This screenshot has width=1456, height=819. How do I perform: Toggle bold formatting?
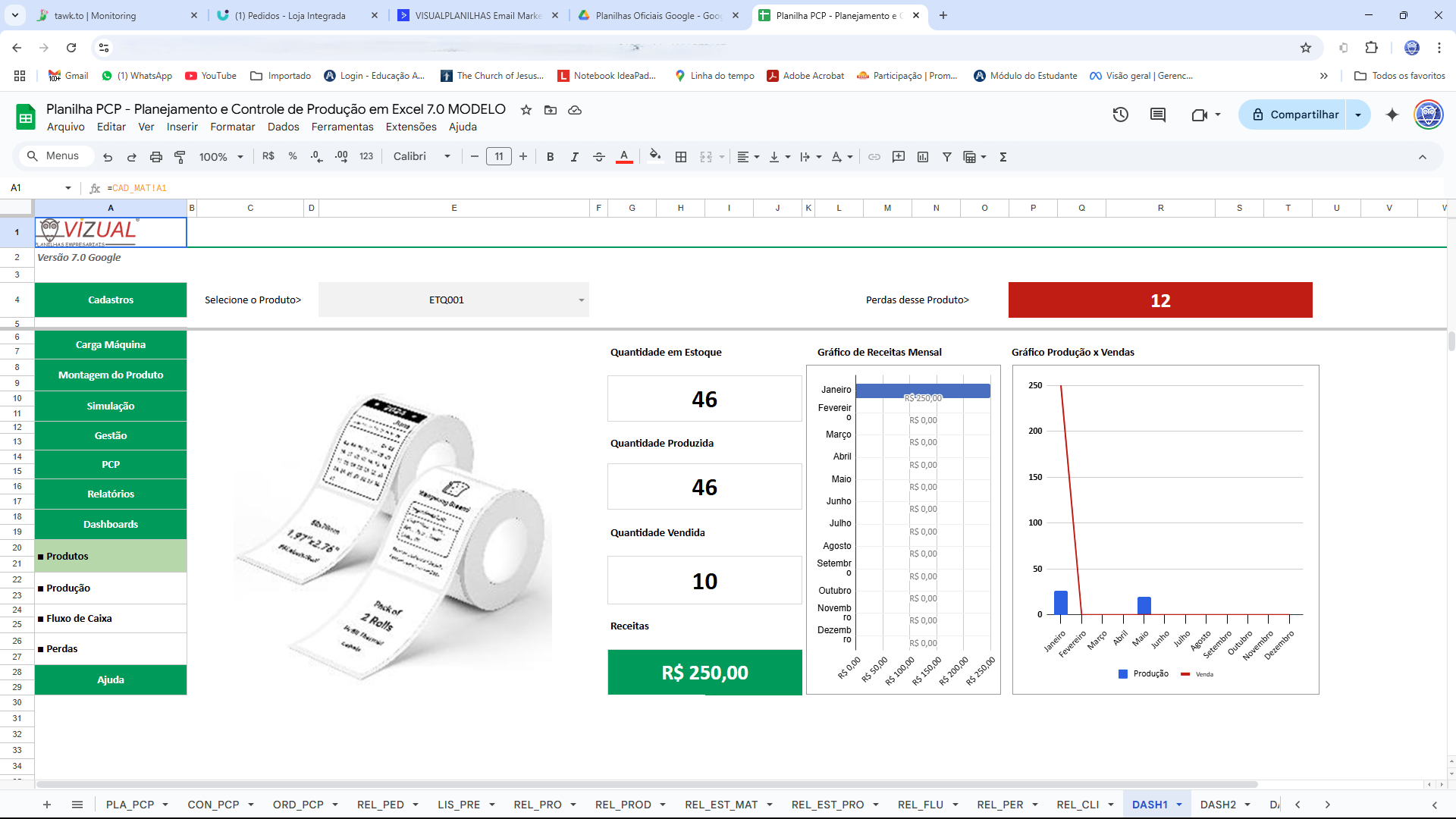click(550, 157)
